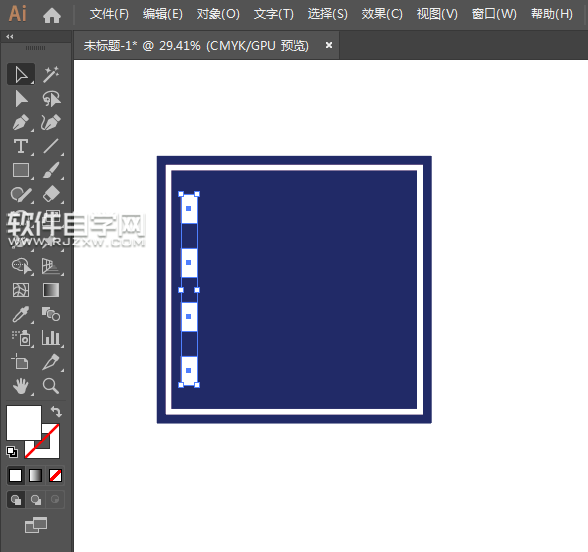The image size is (588, 552).
Task: Select the Zoom magnifier tool
Action: tap(51, 386)
